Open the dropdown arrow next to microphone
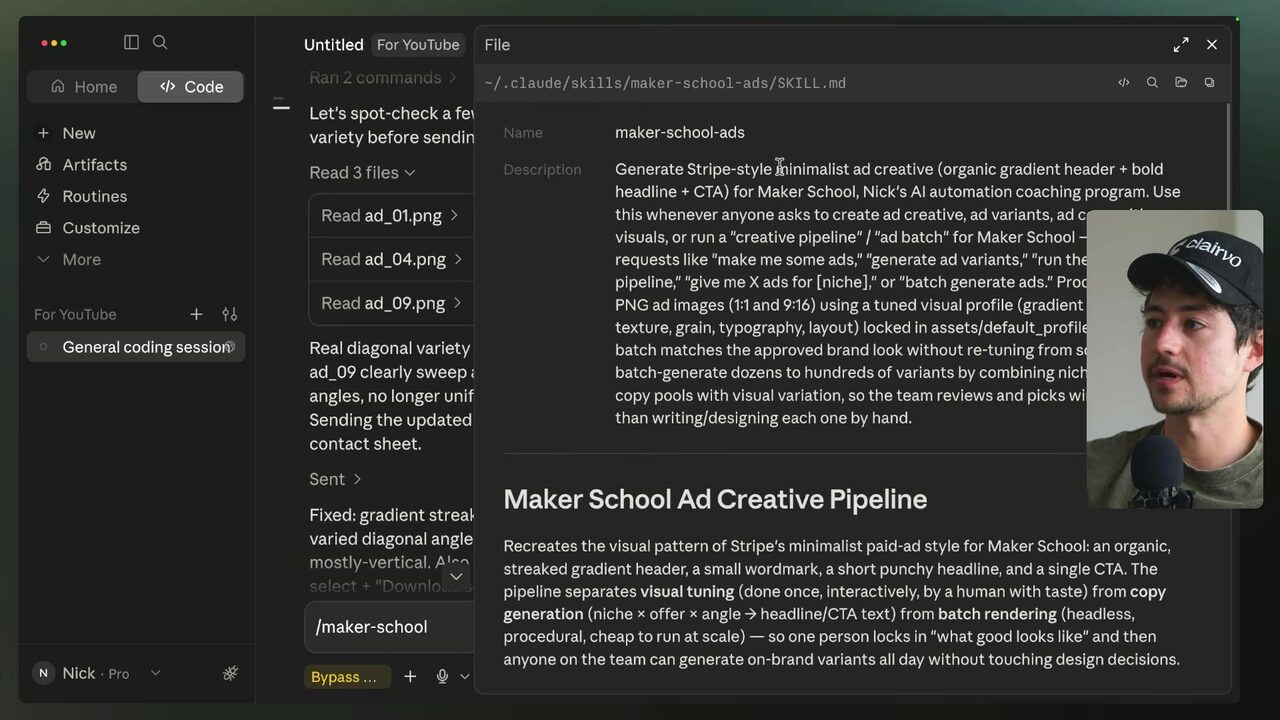 pos(464,677)
